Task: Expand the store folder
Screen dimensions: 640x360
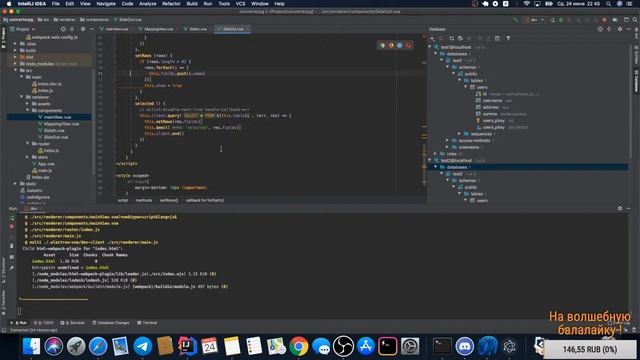Action: tap(28, 157)
